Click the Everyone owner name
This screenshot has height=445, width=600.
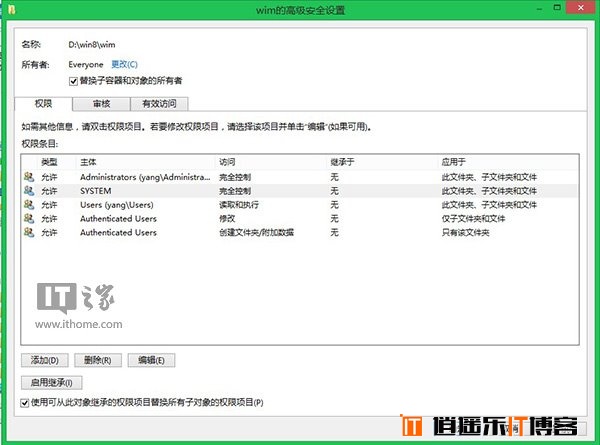86,64
